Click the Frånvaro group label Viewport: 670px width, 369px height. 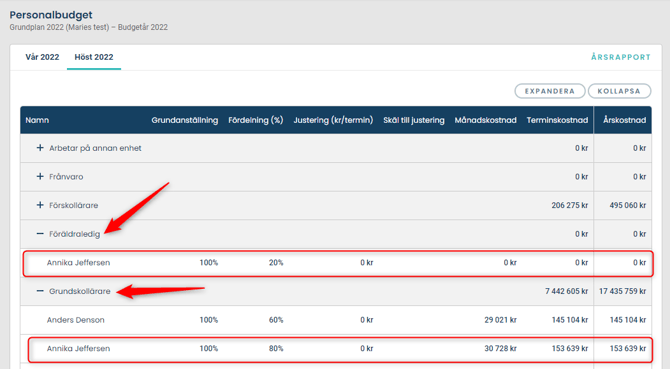(x=66, y=177)
